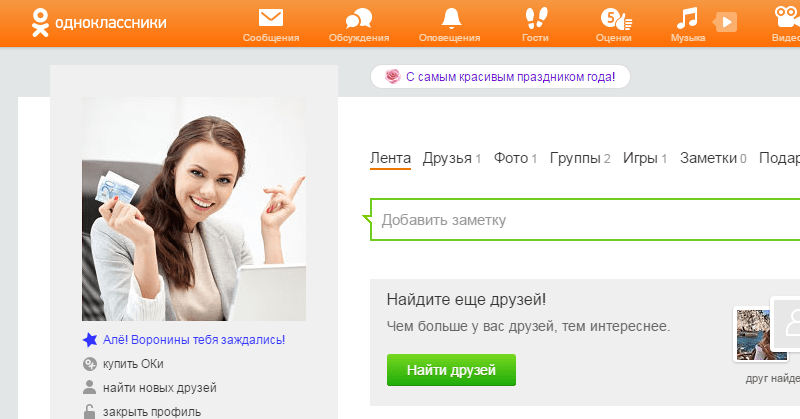800x419 pixels.
Task: Open the Заметки tab
Action: pyautogui.click(x=709, y=158)
